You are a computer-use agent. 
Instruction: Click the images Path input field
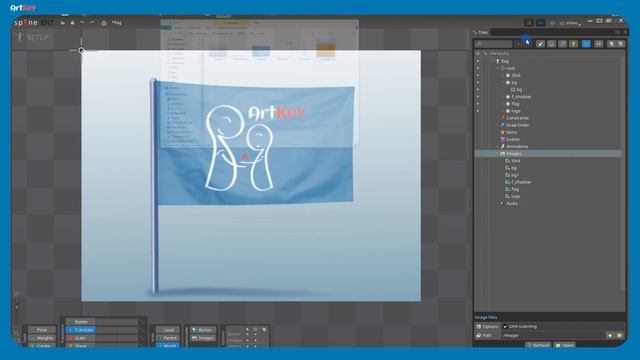pyautogui.click(x=553, y=336)
